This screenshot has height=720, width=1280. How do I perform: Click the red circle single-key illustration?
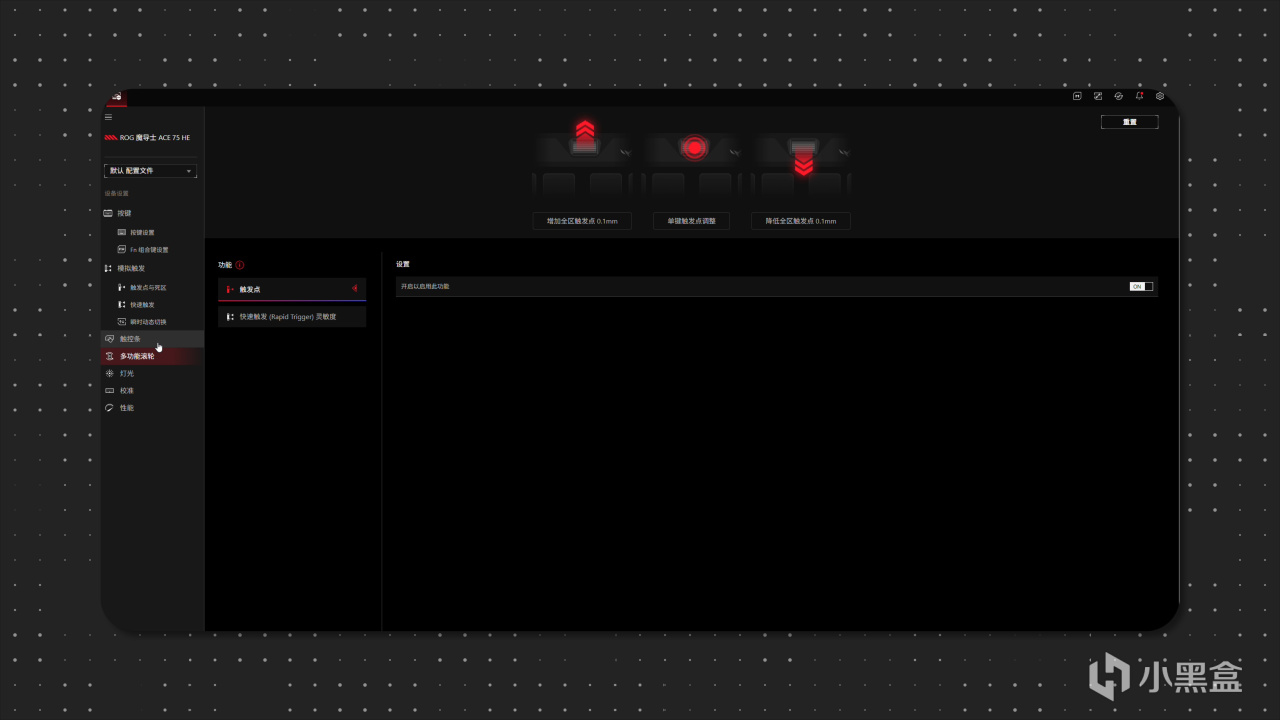click(x=693, y=148)
